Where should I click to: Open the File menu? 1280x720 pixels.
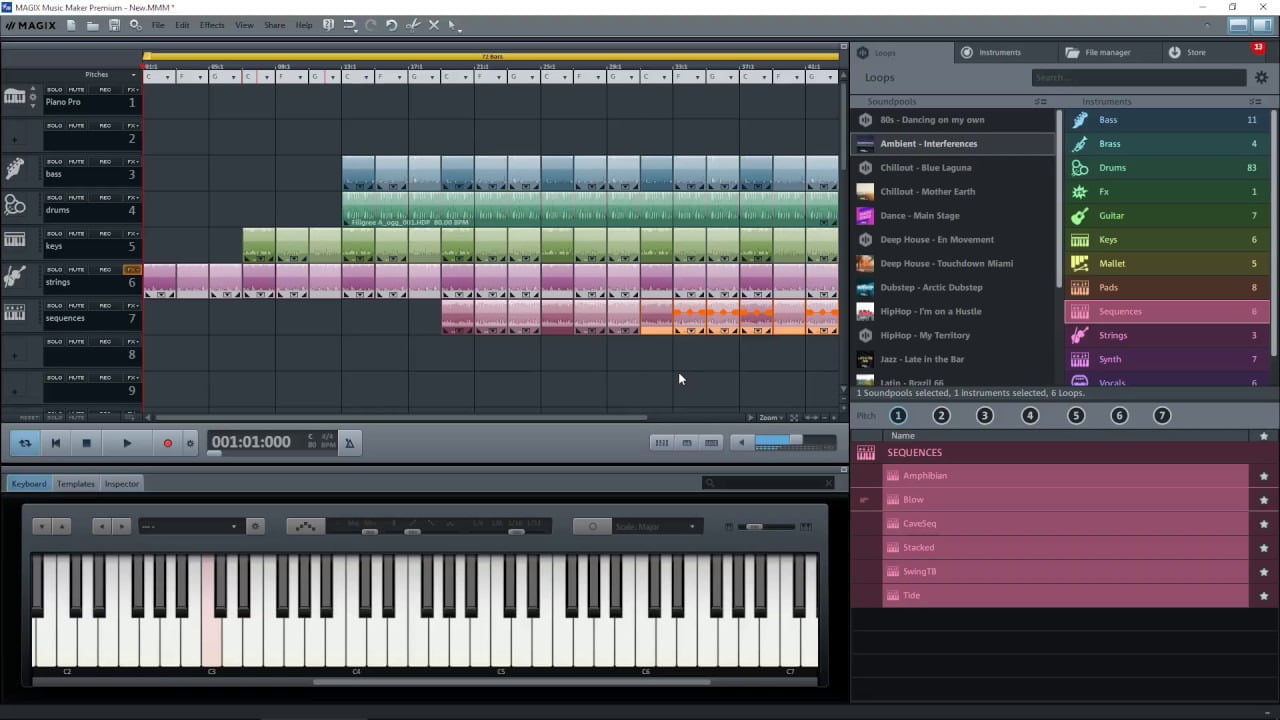click(x=158, y=25)
